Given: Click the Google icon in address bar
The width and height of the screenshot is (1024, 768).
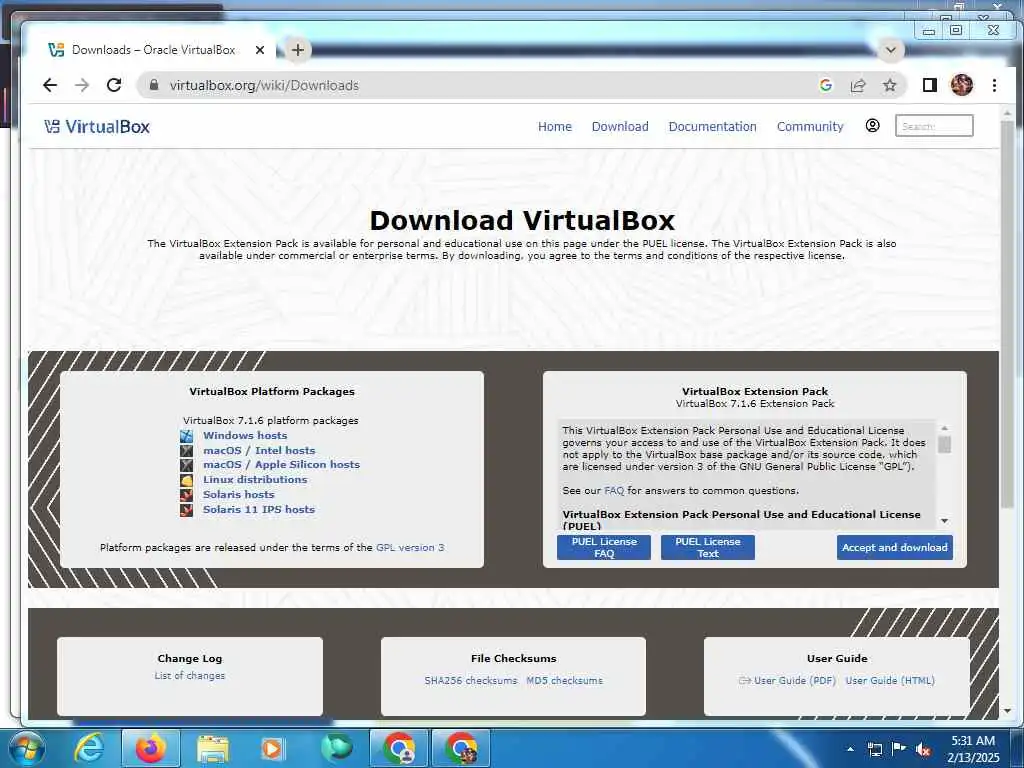Looking at the screenshot, I should [825, 85].
